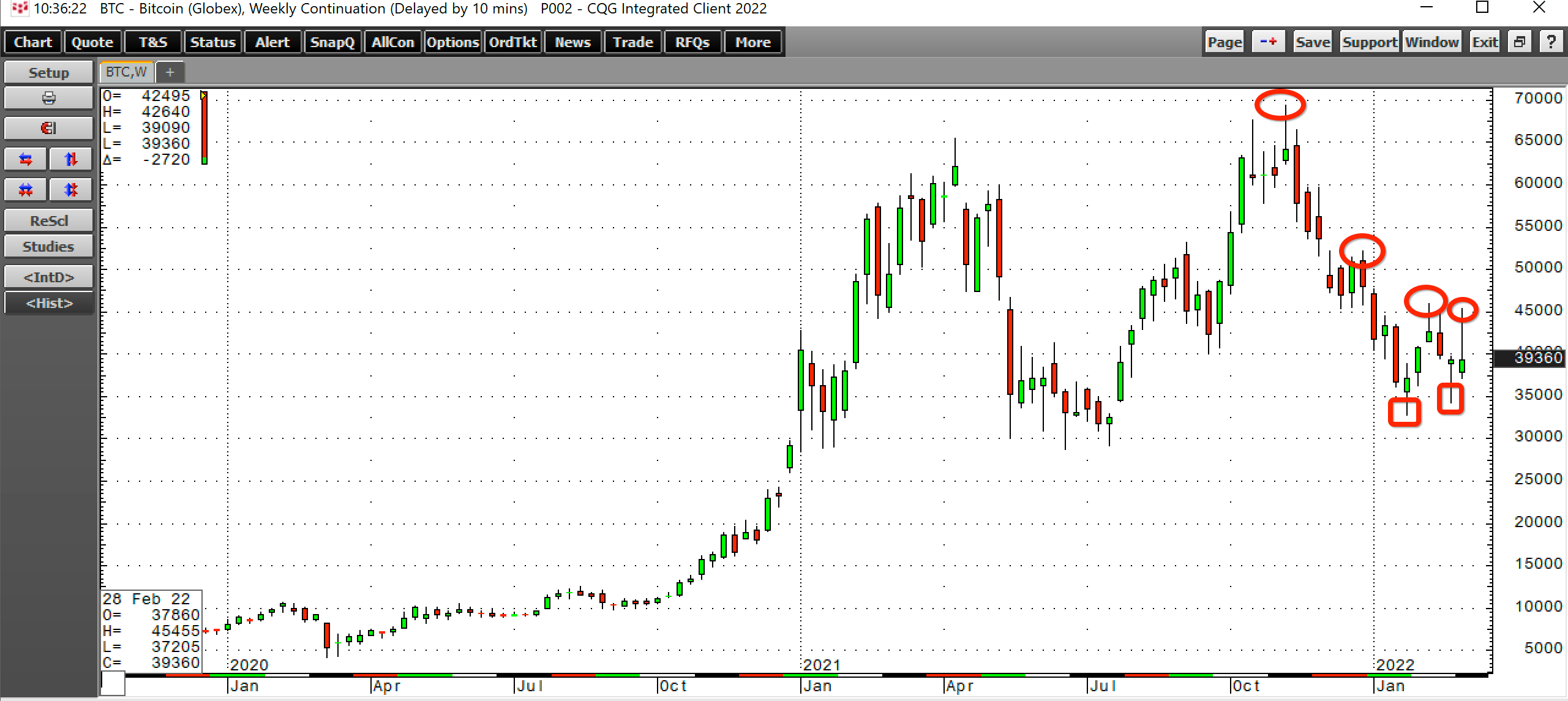The height and width of the screenshot is (701, 1568).
Task: Click the printer icon button
Action: tap(48, 98)
